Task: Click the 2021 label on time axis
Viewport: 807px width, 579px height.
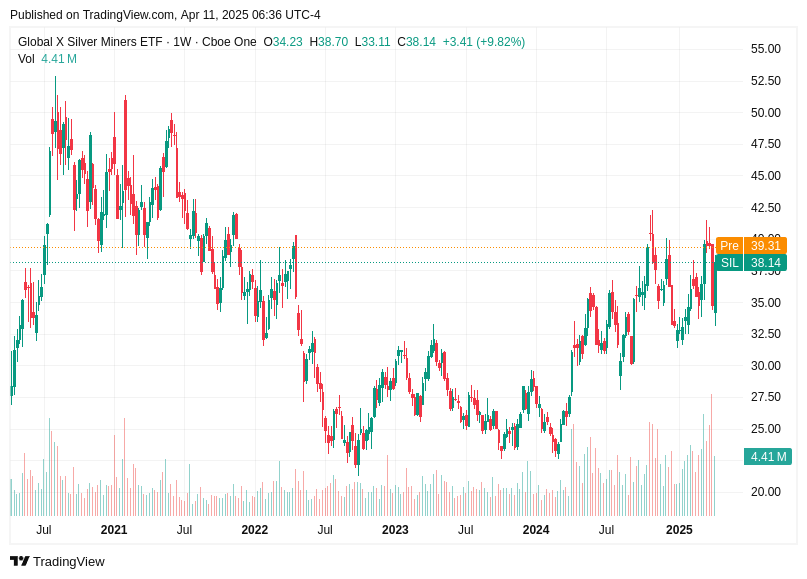Action: tap(114, 530)
